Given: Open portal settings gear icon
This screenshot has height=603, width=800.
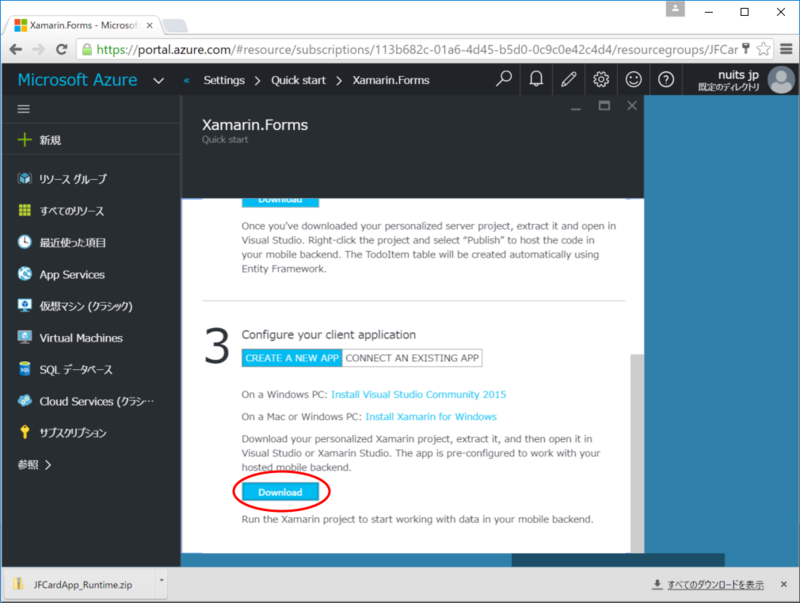Looking at the screenshot, I should pyautogui.click(x=601, y=80).
